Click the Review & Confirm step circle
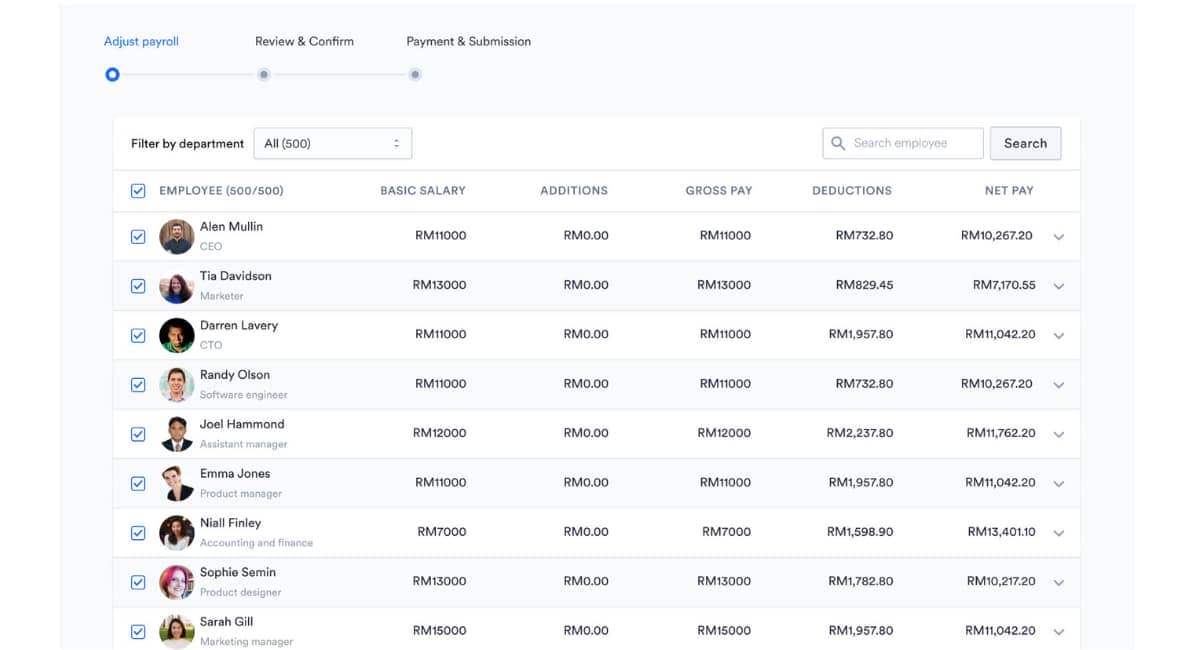Viewport: 1200px width, 650px height. (x=263, y=74)
